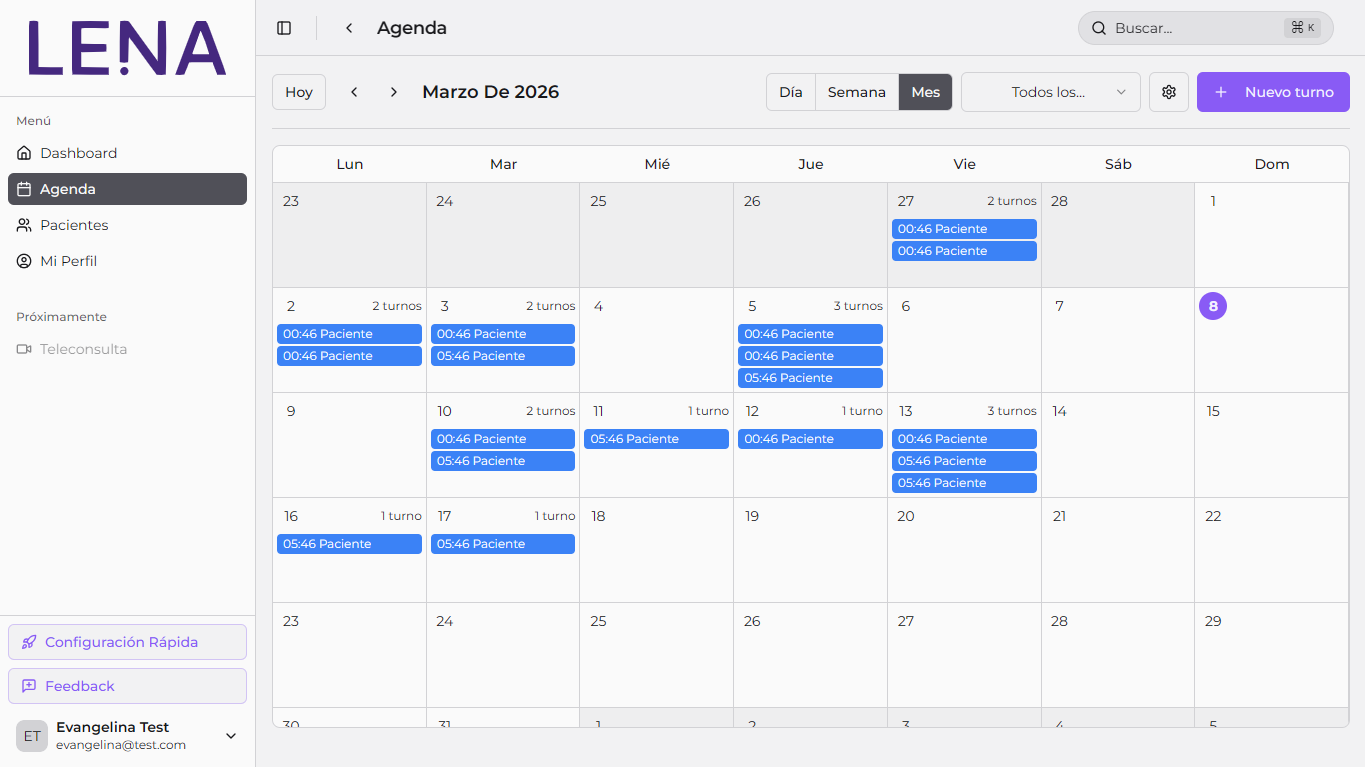This screenshot has width=1365, height=767.
Task: Go back using the header chevron
Action: click(349, 28)
